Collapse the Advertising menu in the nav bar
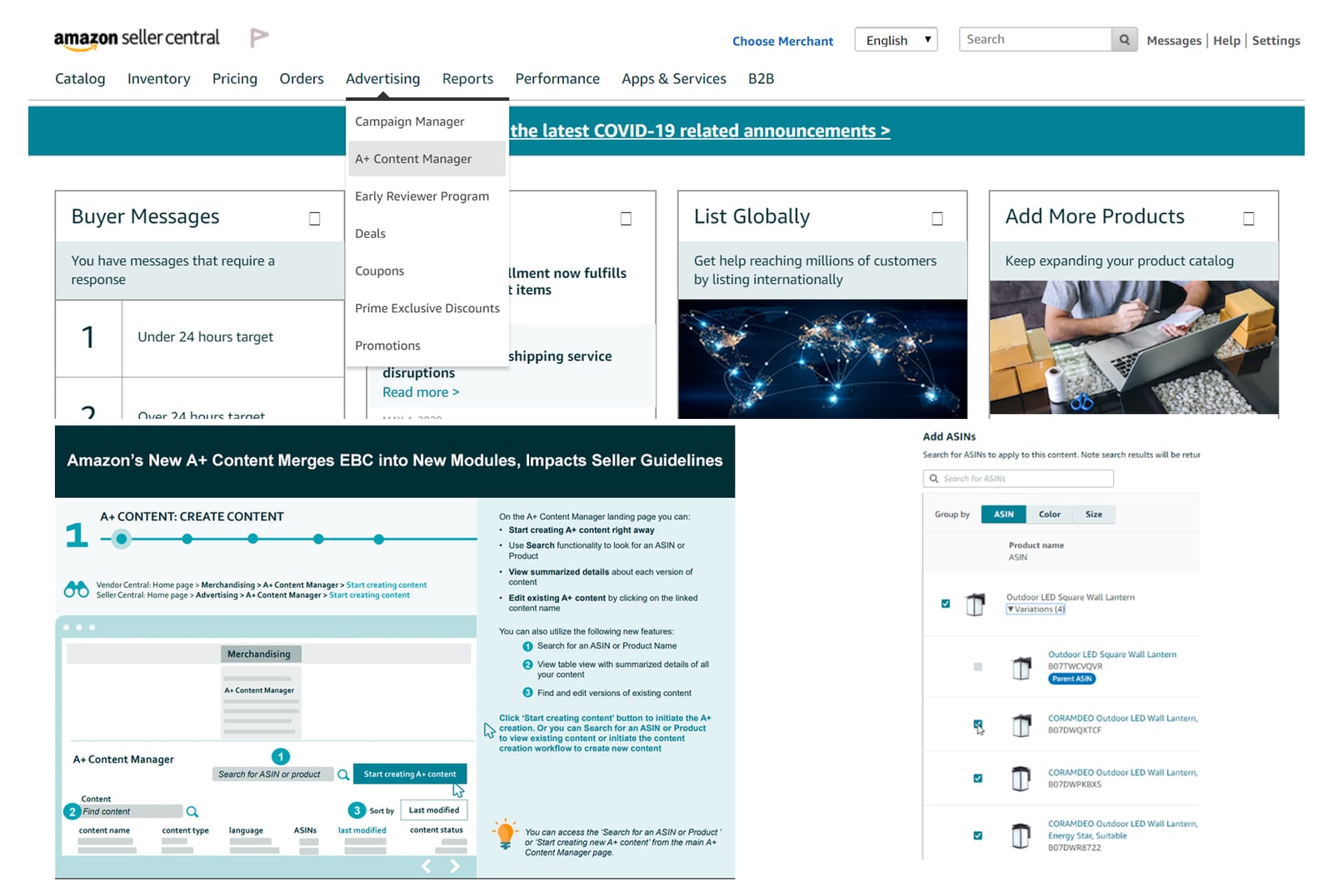 pyautogui.click(x=383, y=78)
